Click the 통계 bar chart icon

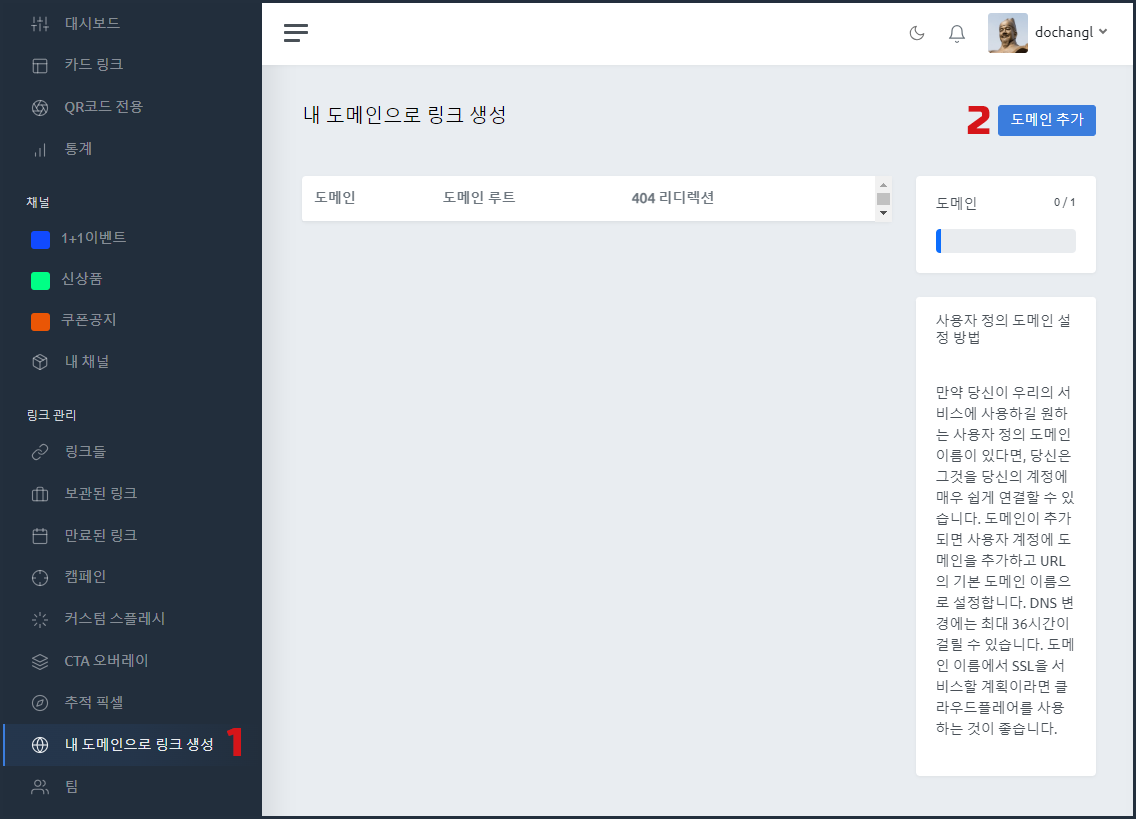(40, 150)
